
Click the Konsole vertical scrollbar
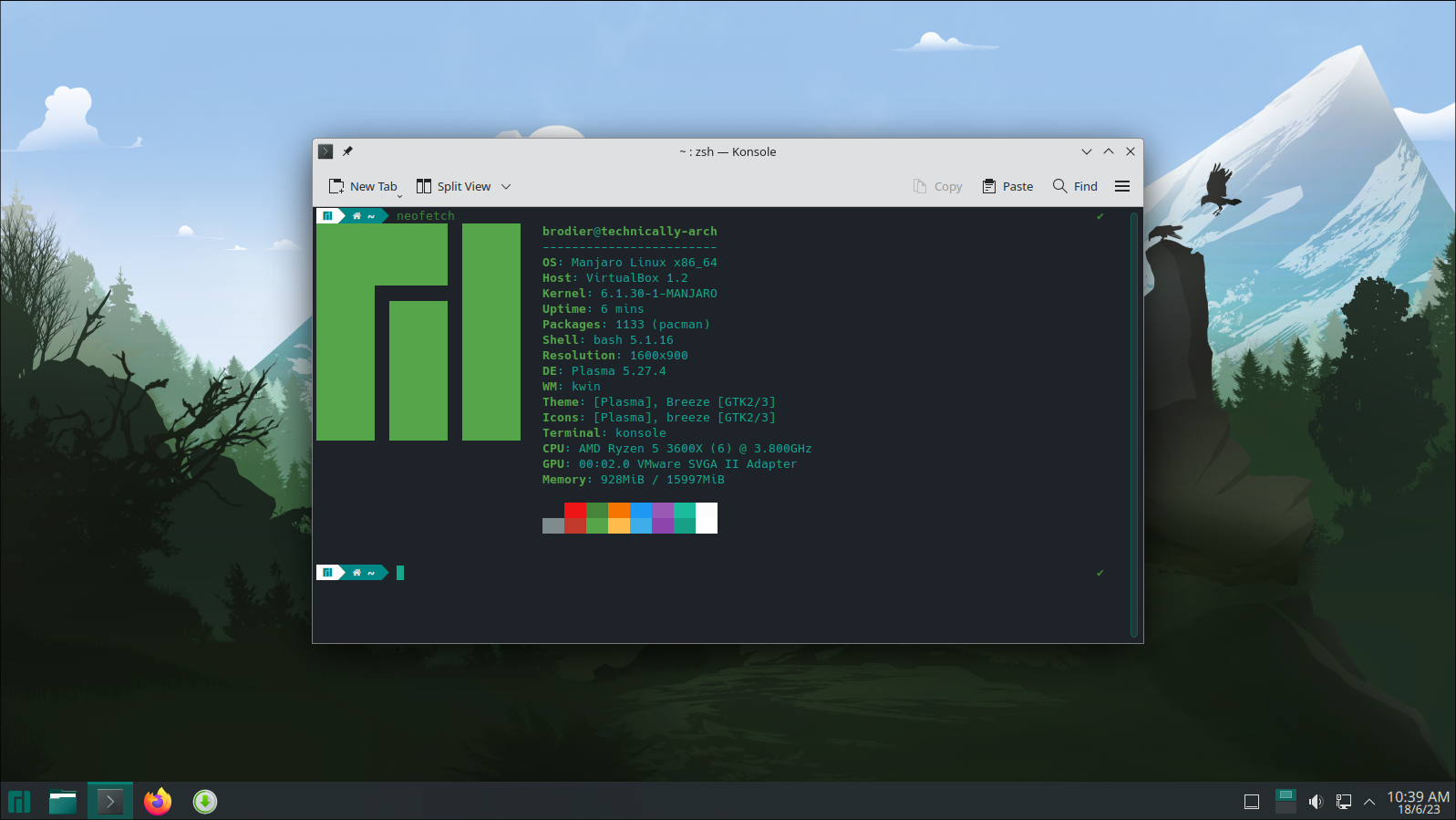click(x=1133, y=424)
